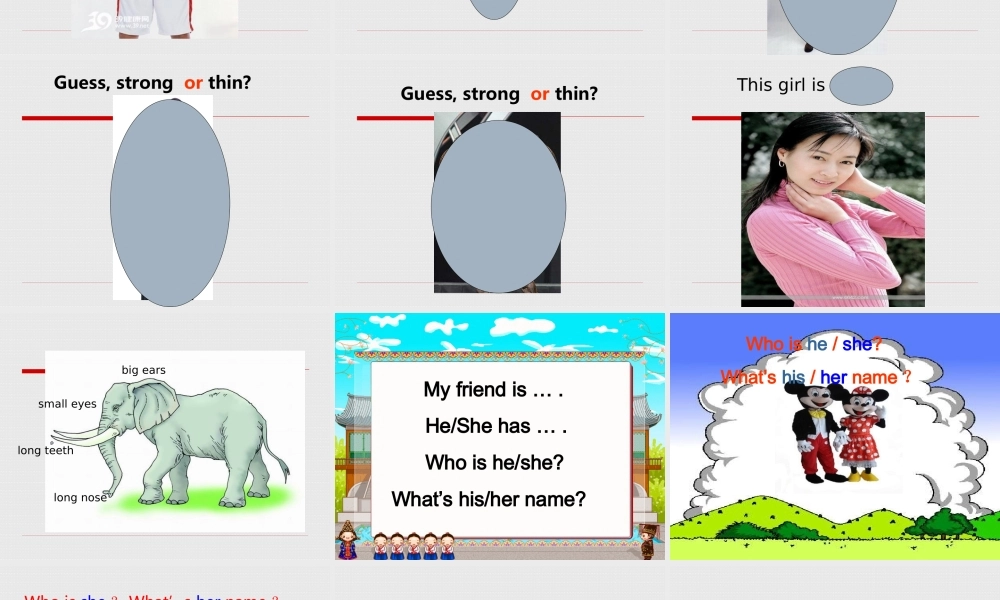Select the 'long teeth' label
Screen dimensions: 1000x600
click(44, 450)
